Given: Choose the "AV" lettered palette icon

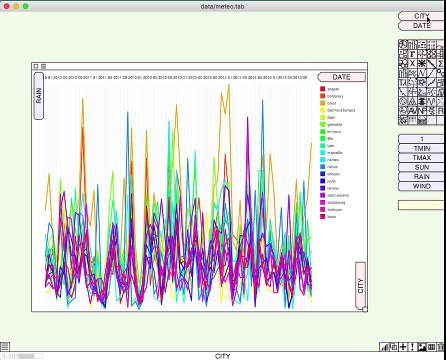Looking at the screenshot, I should point(412,111).
